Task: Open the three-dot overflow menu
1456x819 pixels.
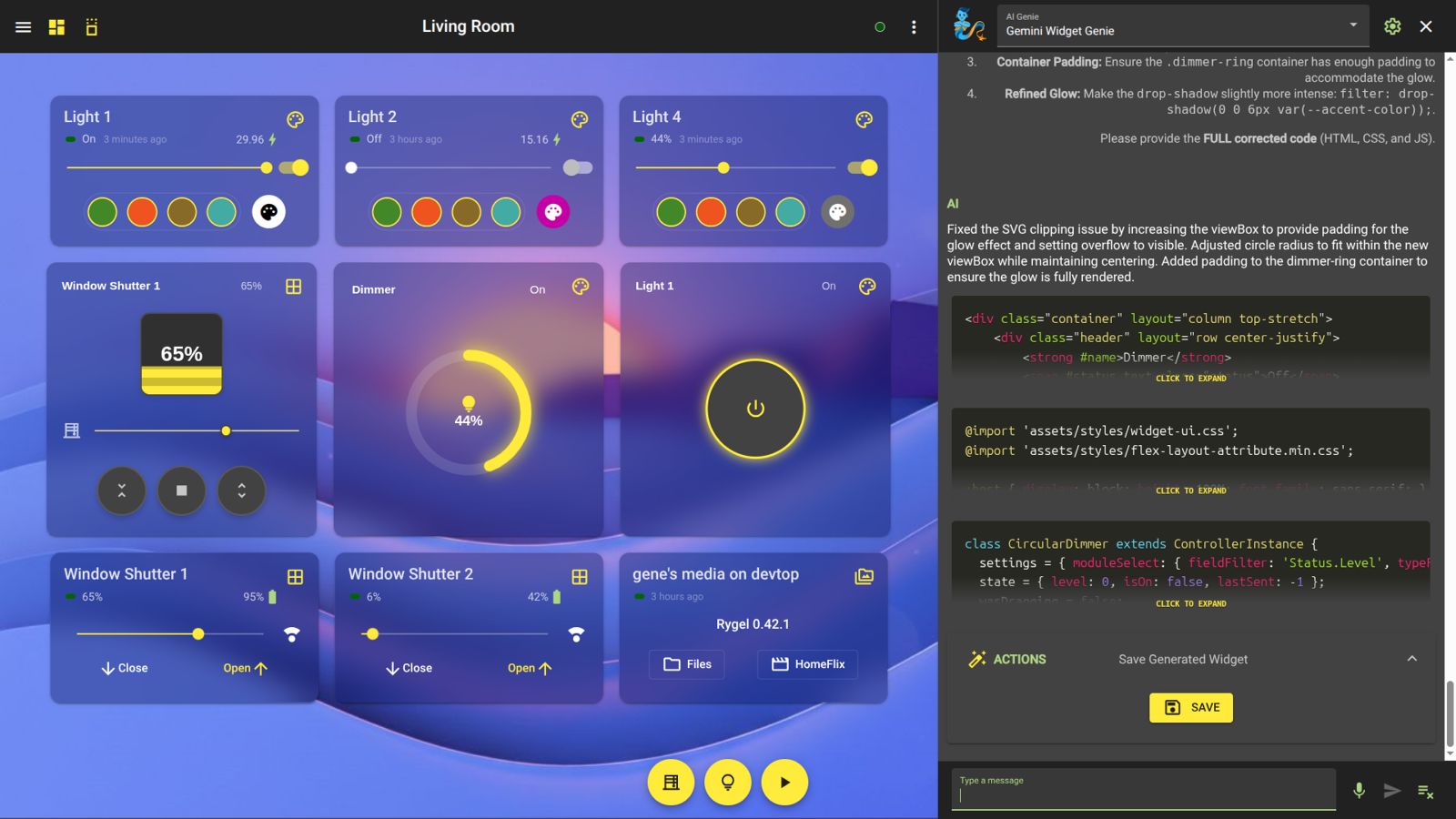Action: (914, 27)
